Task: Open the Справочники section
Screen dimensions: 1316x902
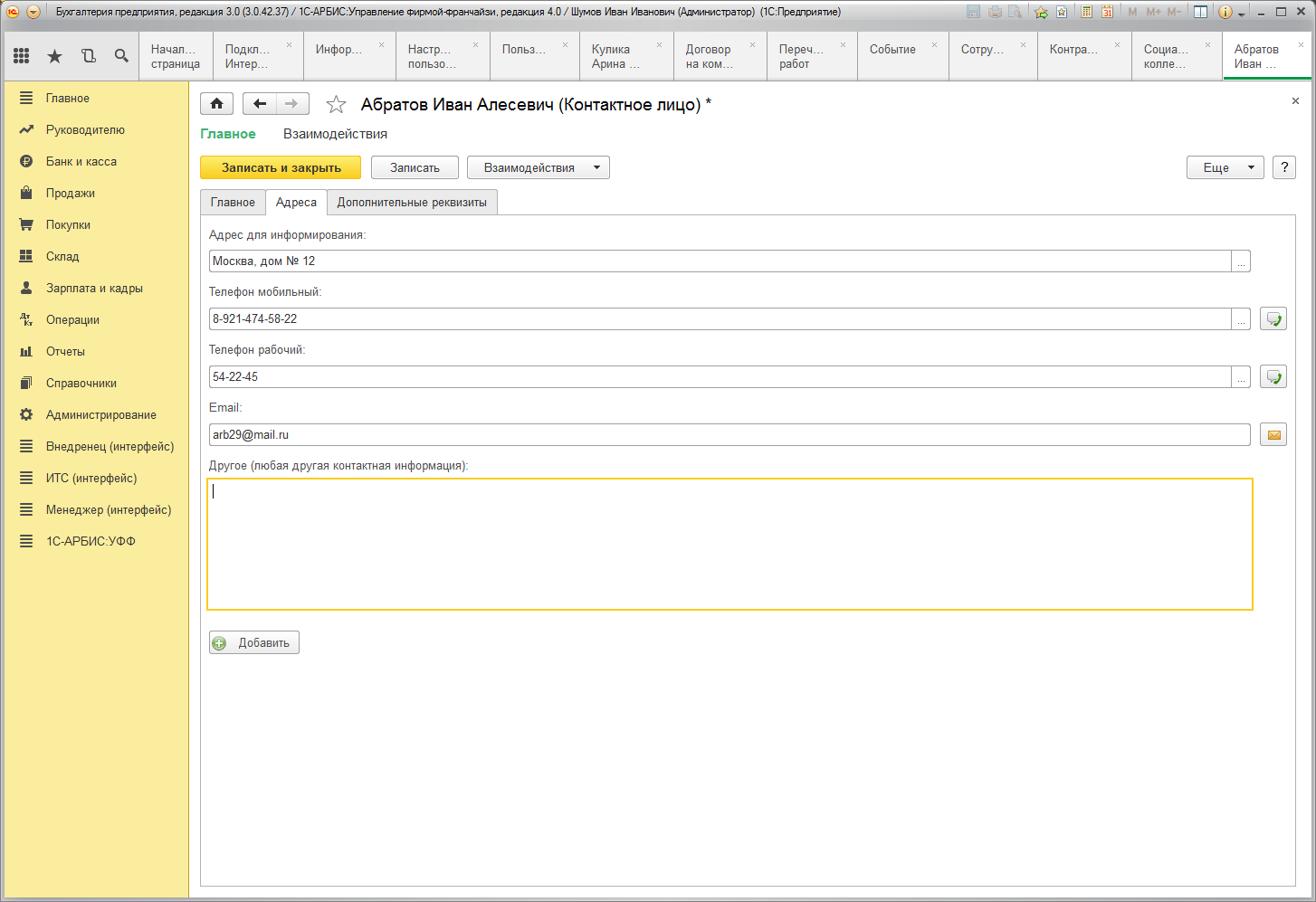Action: pyautogui.click(x=97, y=383)
